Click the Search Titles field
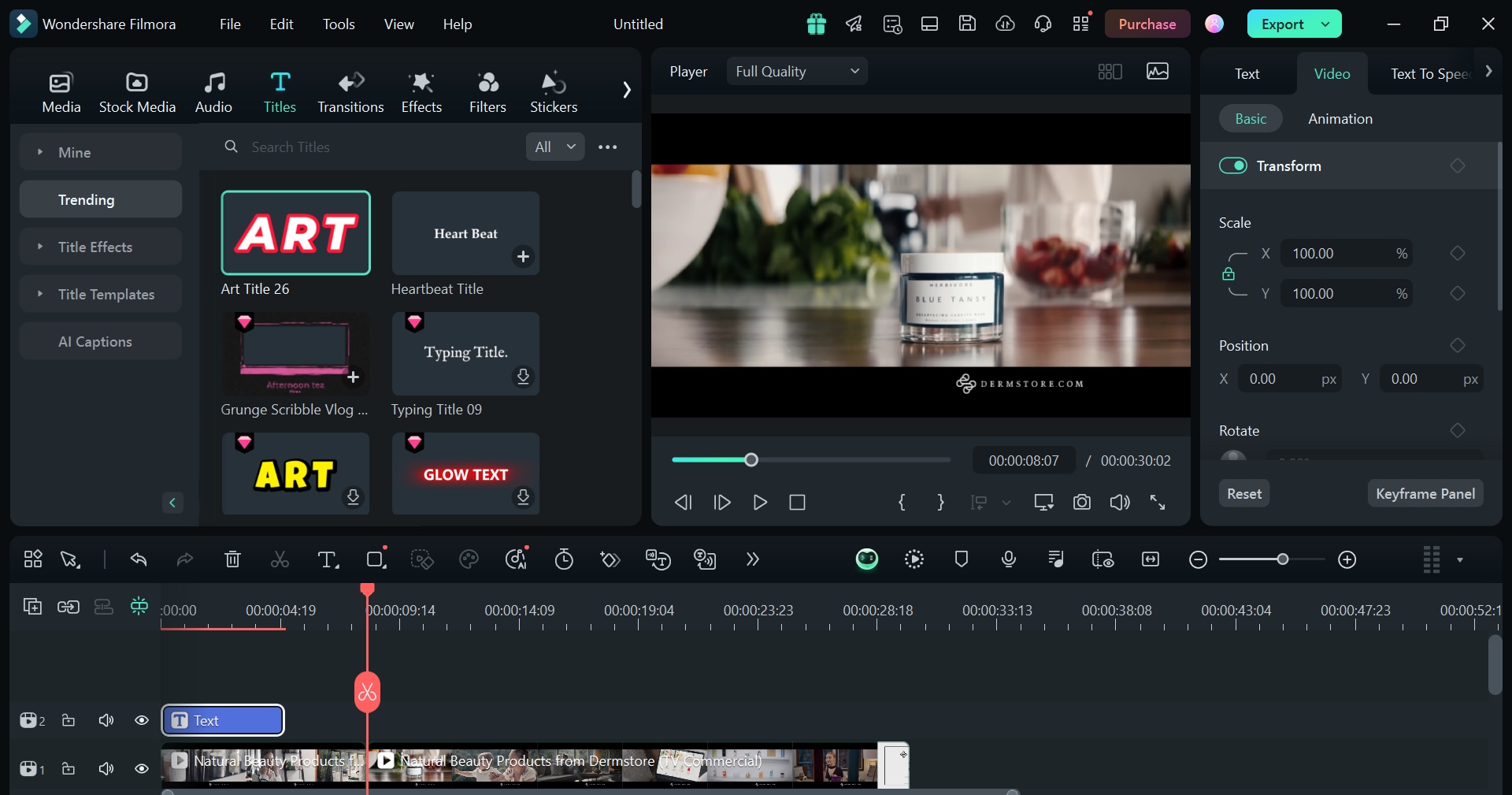1512x795 pixels. click(x=370, y=147)
